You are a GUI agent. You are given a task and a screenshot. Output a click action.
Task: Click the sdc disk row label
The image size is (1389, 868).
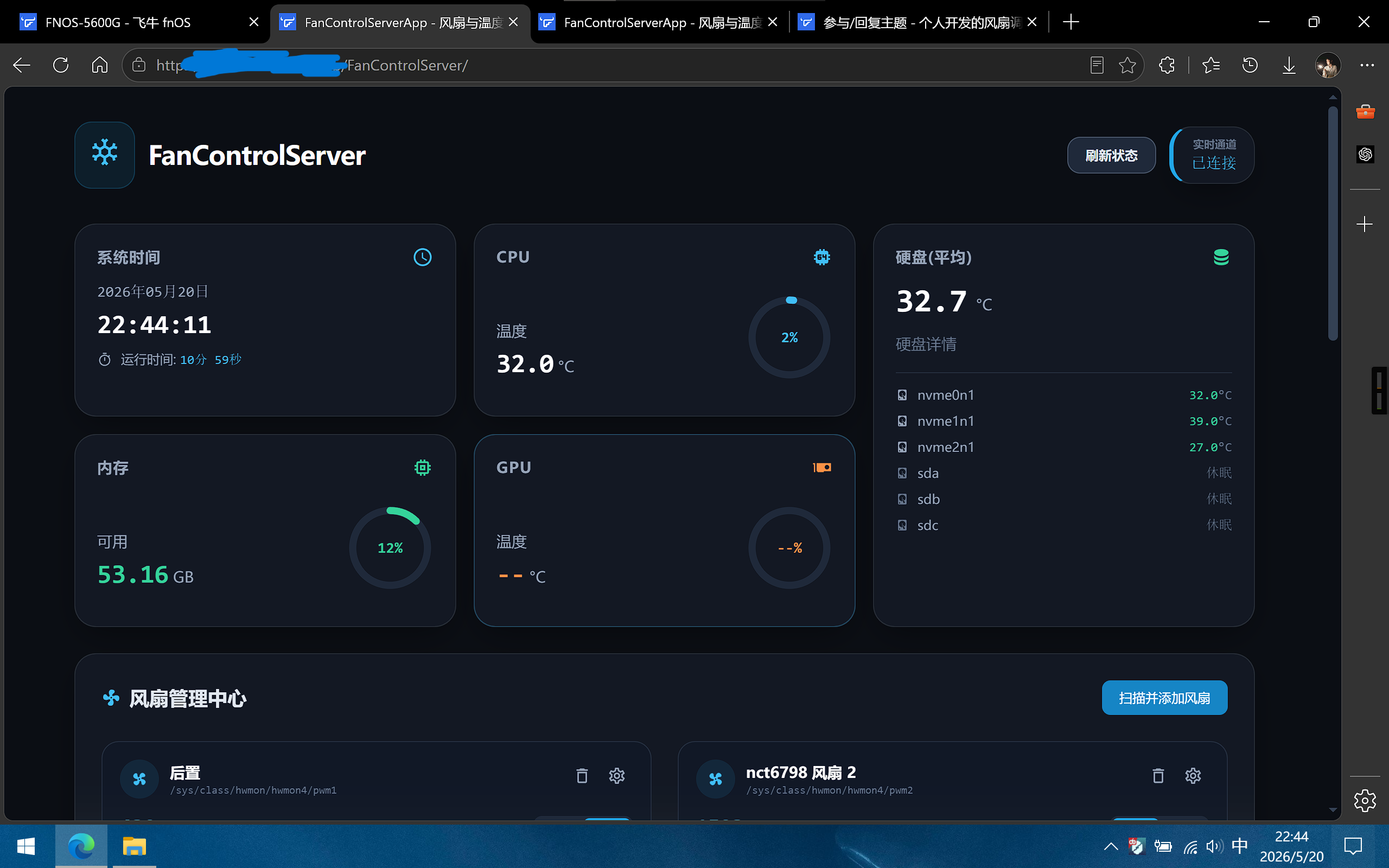(927, 525)
